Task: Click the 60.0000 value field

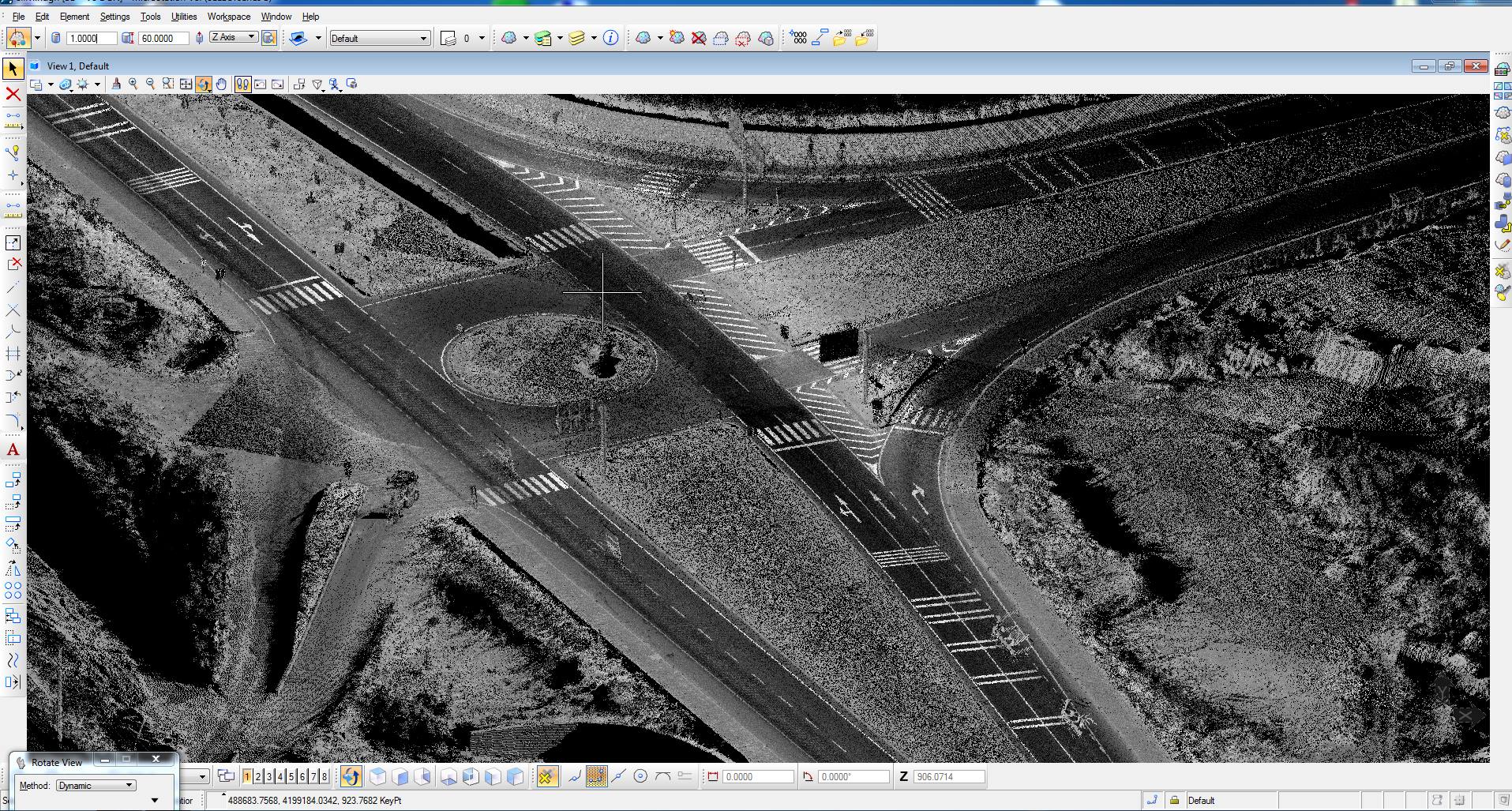Action: [x=164, y=38]
